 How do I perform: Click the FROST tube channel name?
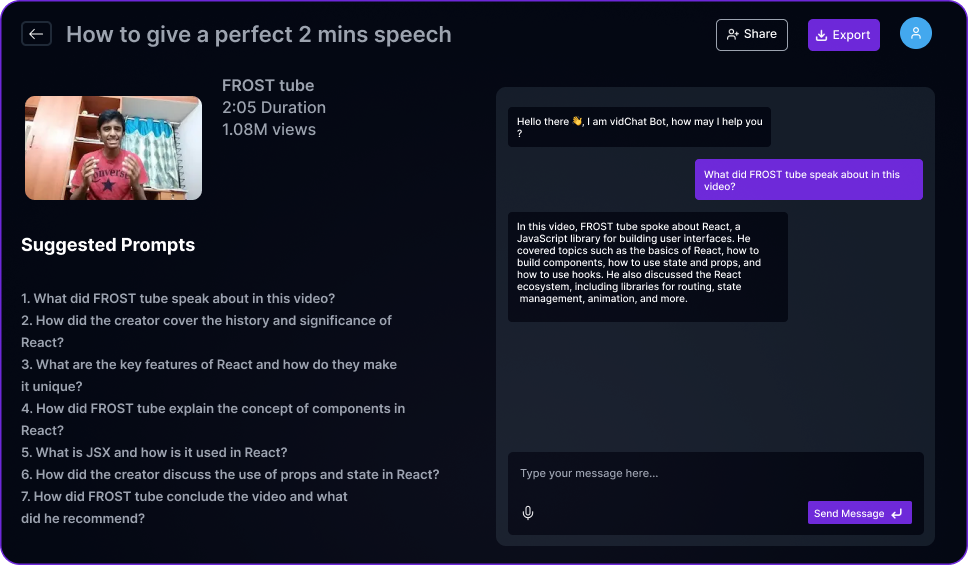pyautogui.click(x=268, y=85)
